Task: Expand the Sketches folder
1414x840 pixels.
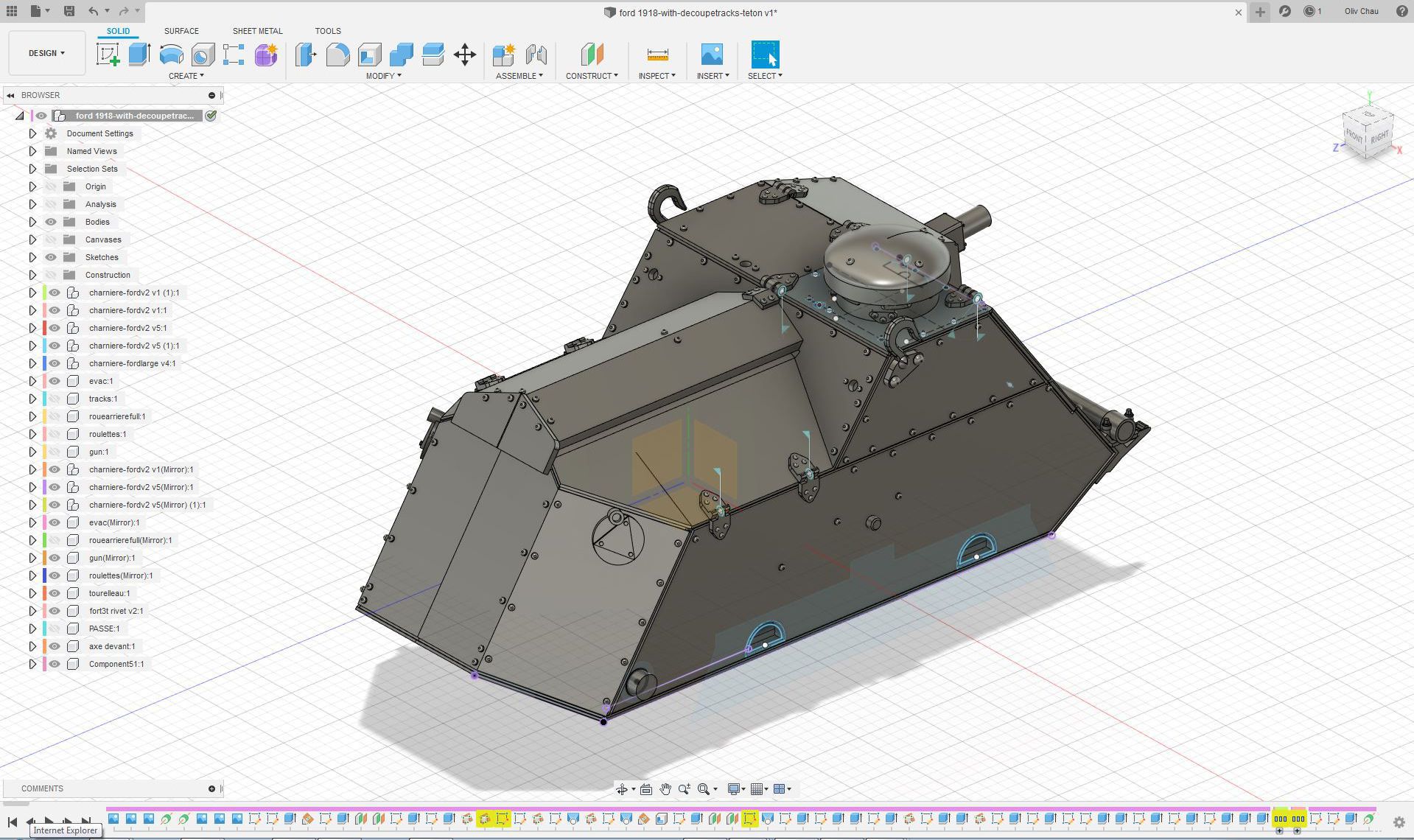Action: 32,257
